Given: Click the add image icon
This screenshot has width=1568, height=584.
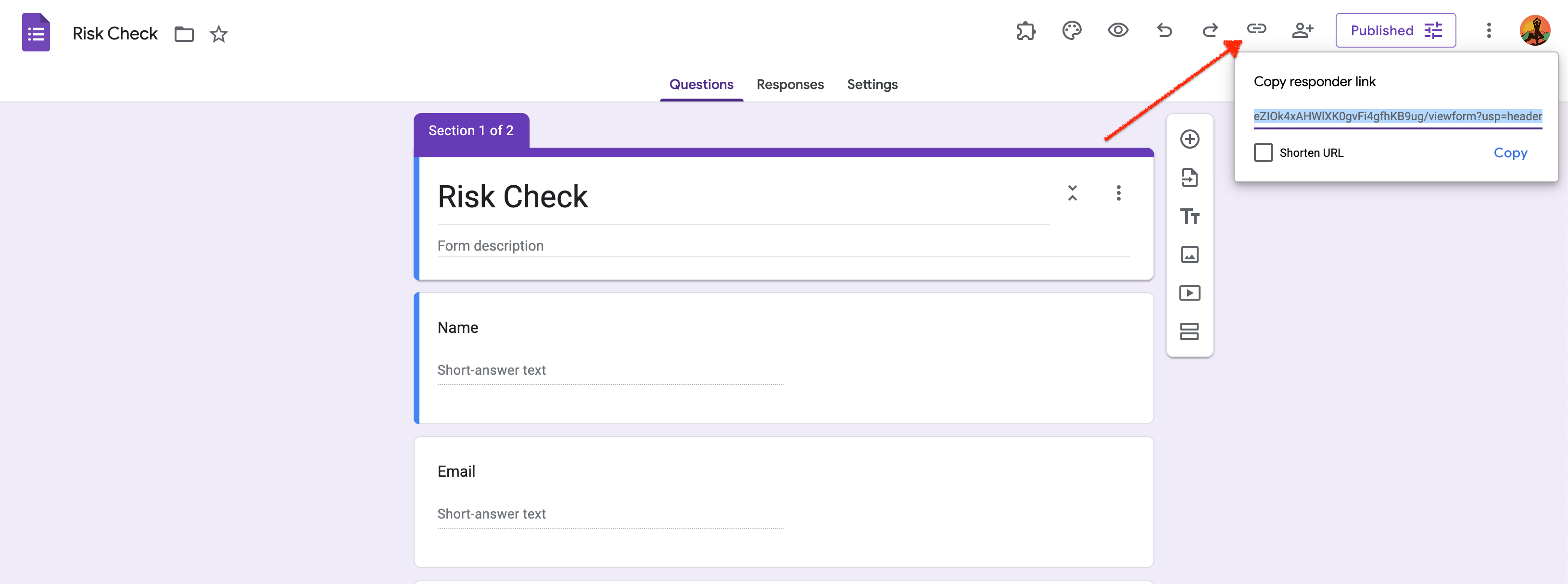Looking at the screenshot, I should click(x=1189, y=254).
